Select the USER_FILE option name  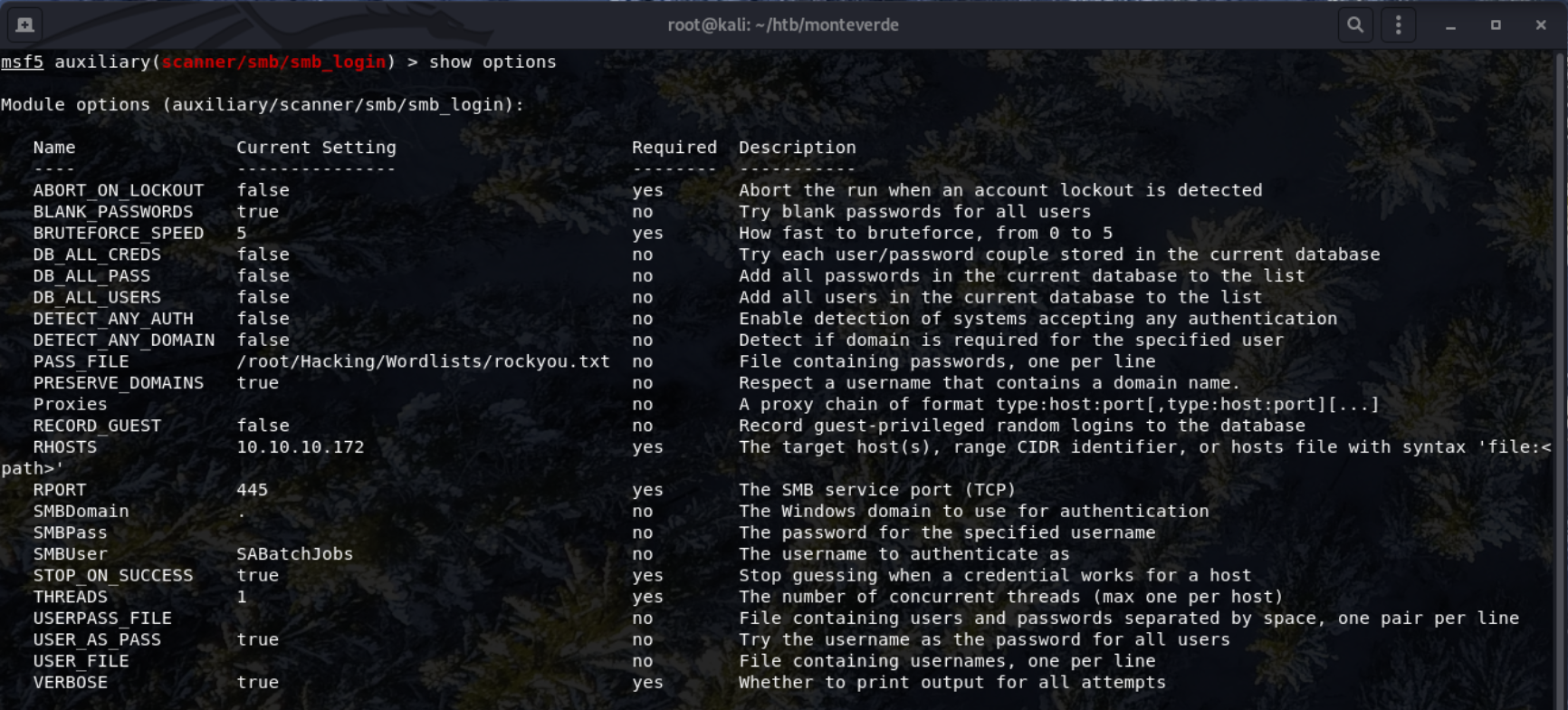81,661
